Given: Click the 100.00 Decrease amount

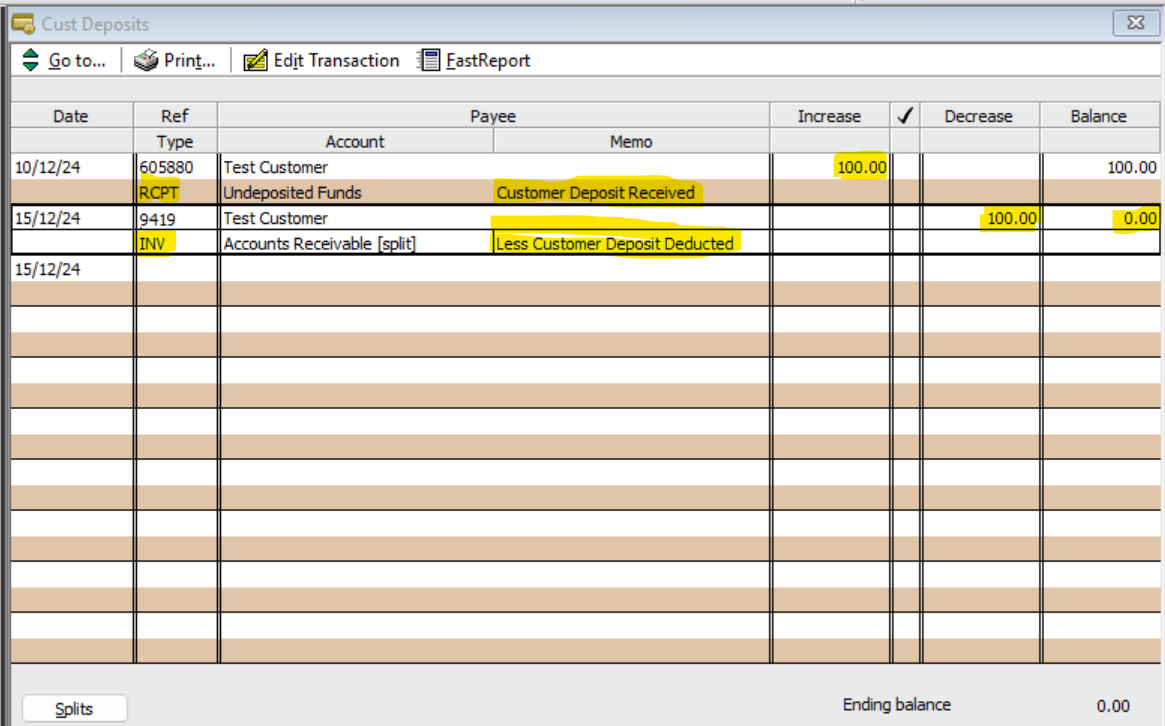Looking at the screenshot, I should pos(1012,218).
